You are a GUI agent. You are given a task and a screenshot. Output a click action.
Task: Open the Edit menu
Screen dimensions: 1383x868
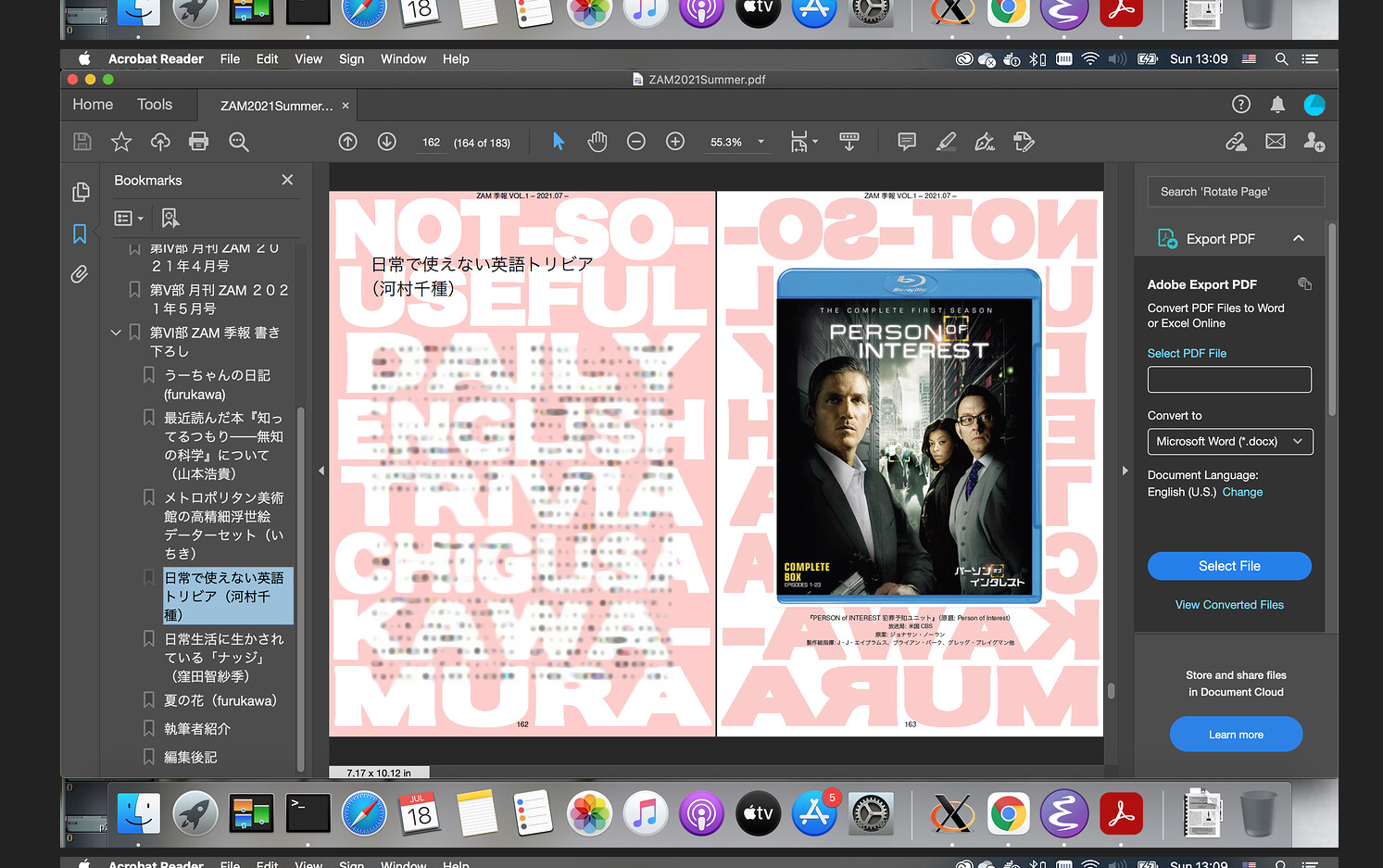(267, 58)
